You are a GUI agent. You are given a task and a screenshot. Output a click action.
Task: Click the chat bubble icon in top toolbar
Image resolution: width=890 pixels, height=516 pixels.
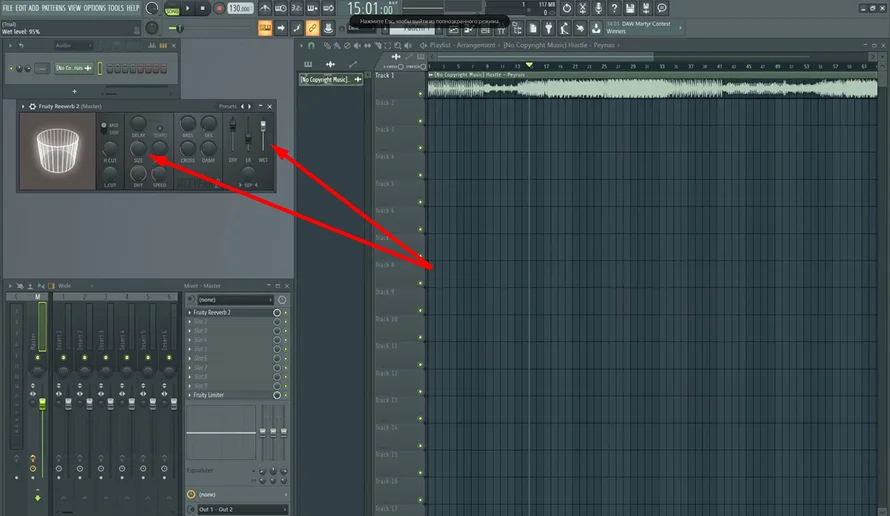click(x=662, y=8)
